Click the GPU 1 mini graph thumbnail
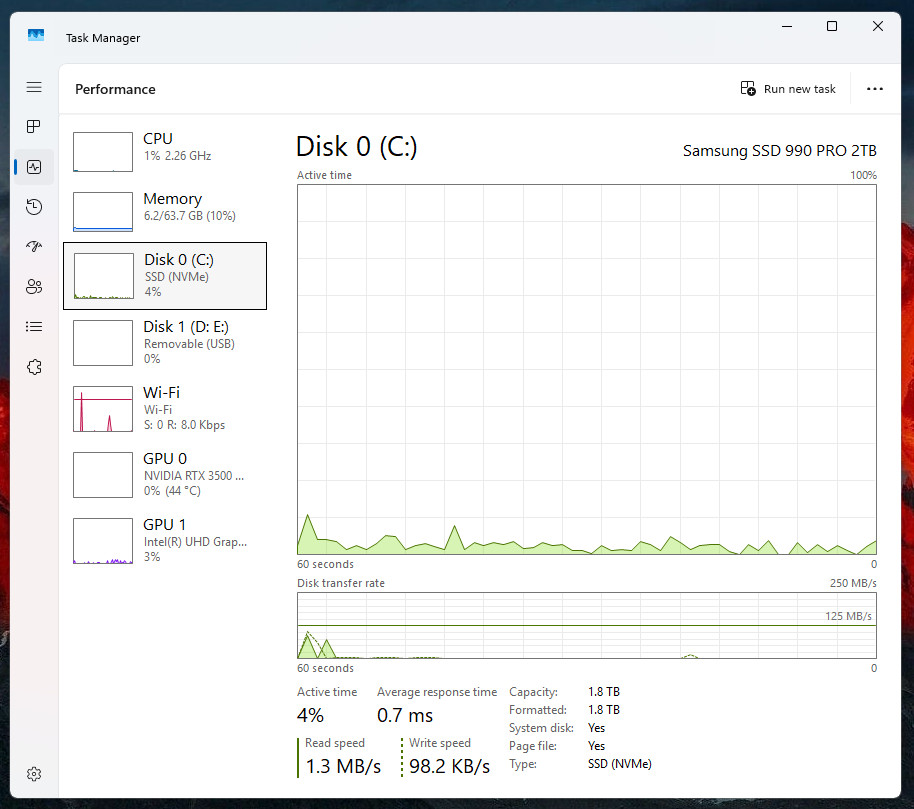The height and width of the screenshot is (809, 914). pos(103,541)
